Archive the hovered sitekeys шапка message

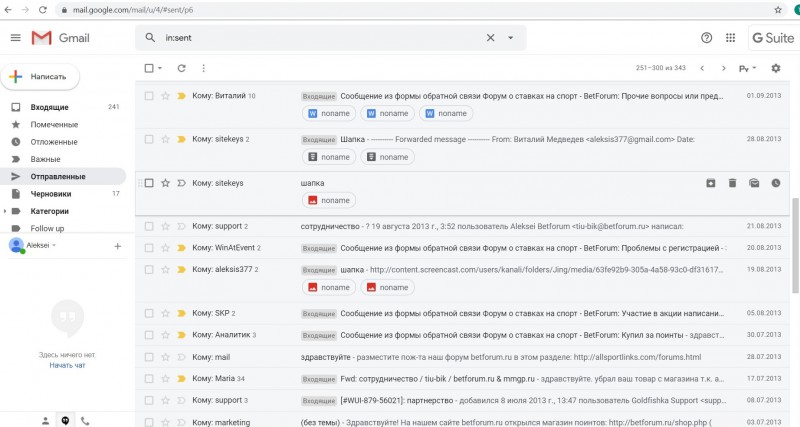pyautogui.click(x=711, y=183)
